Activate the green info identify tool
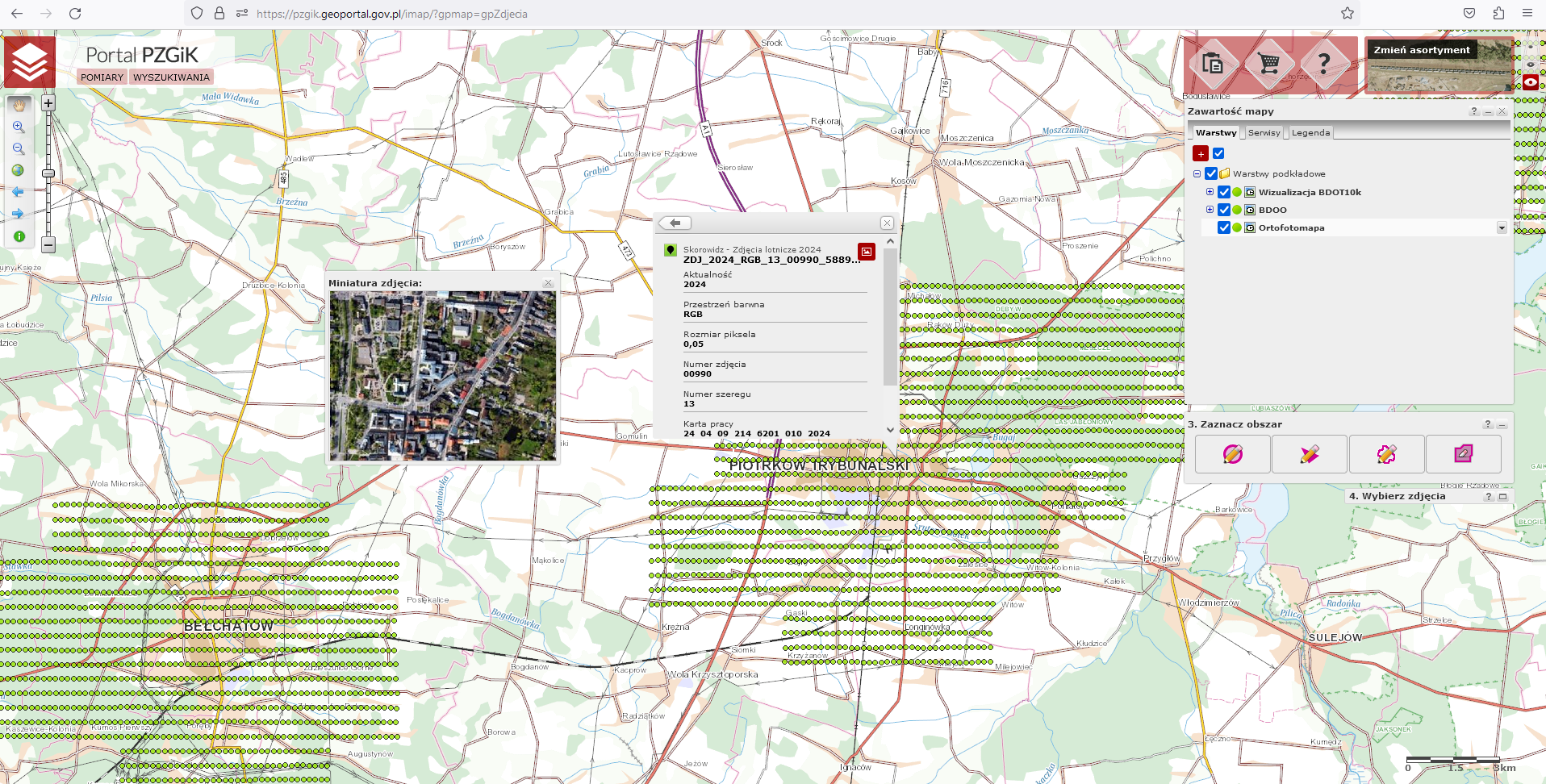The height and width of the screenshot is (784, 1546). [19, 236]
